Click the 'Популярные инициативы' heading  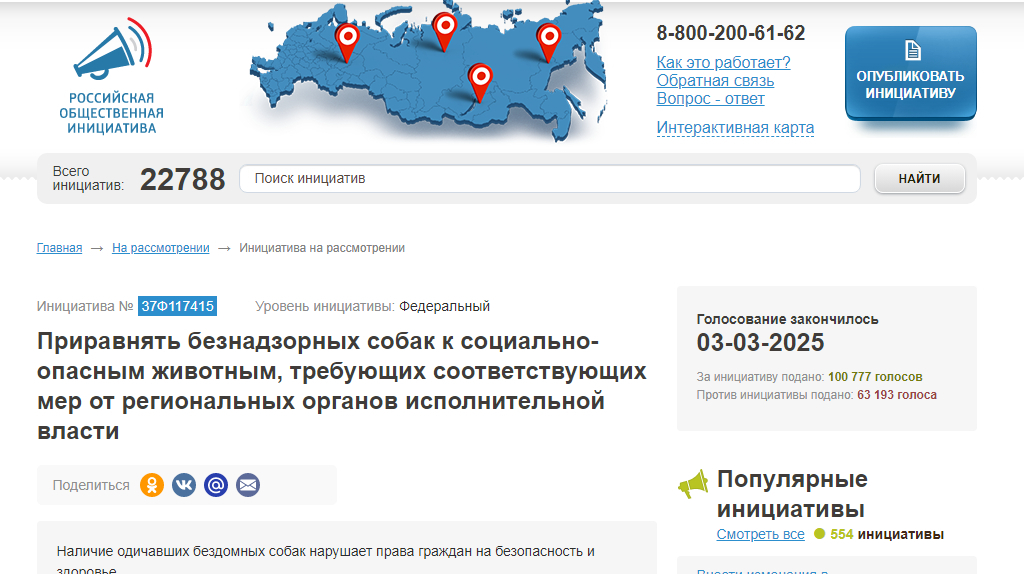pyautogui.click(x=792, y=494)
